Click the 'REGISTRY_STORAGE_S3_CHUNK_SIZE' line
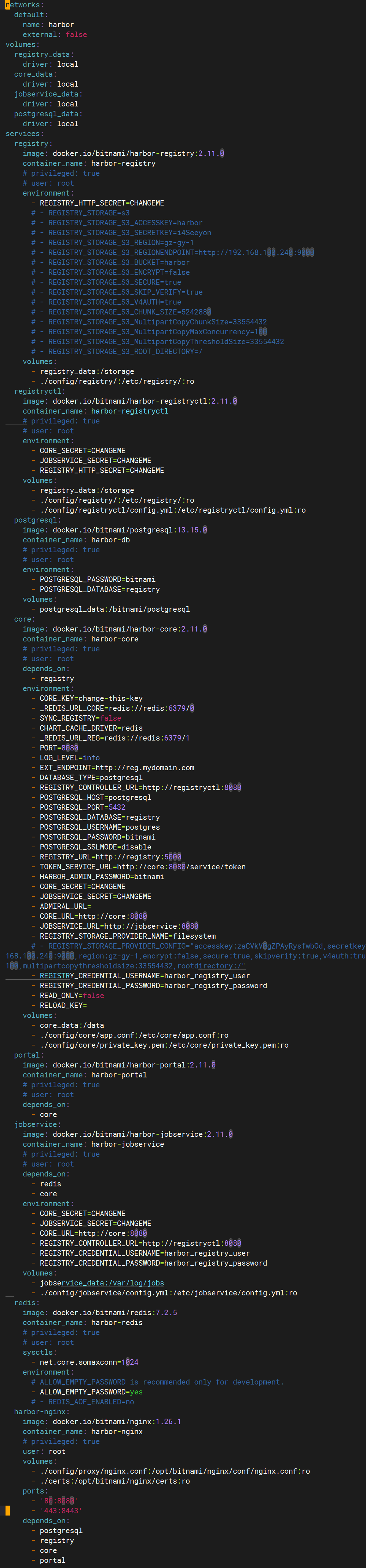366x1568 pixels. (x=121, y=312)
